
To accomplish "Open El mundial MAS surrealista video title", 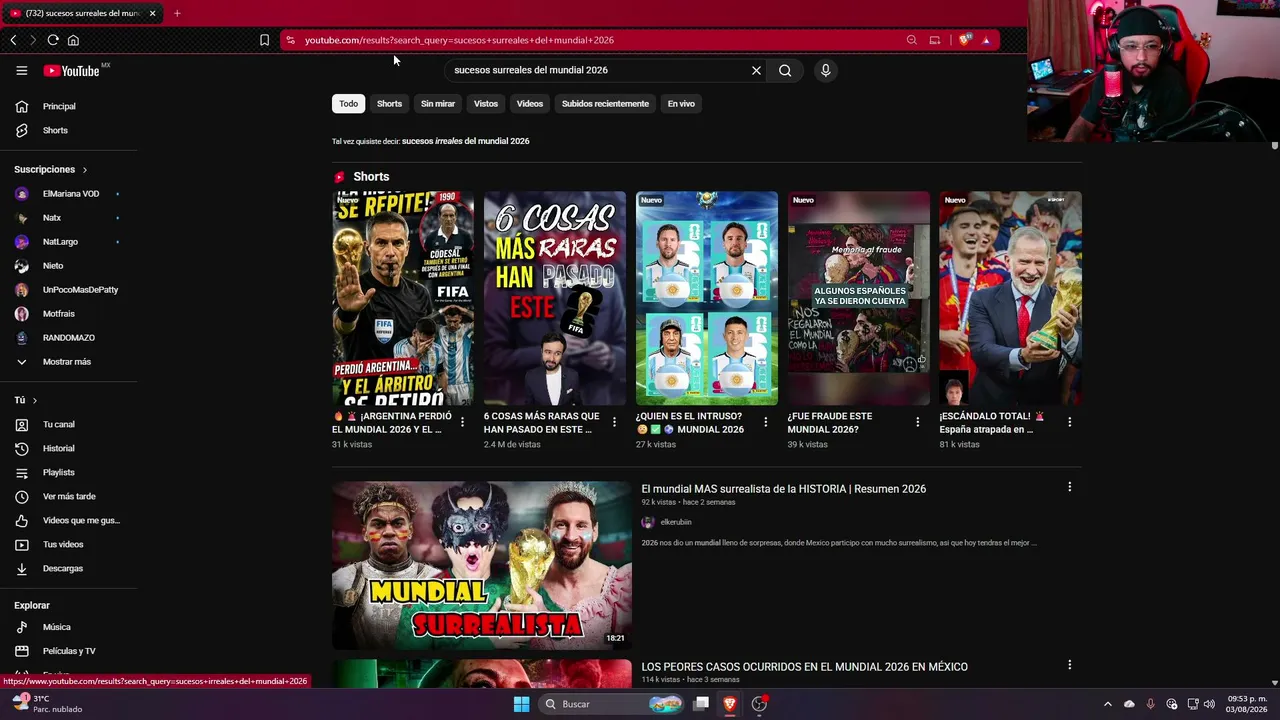I will 784,489.
